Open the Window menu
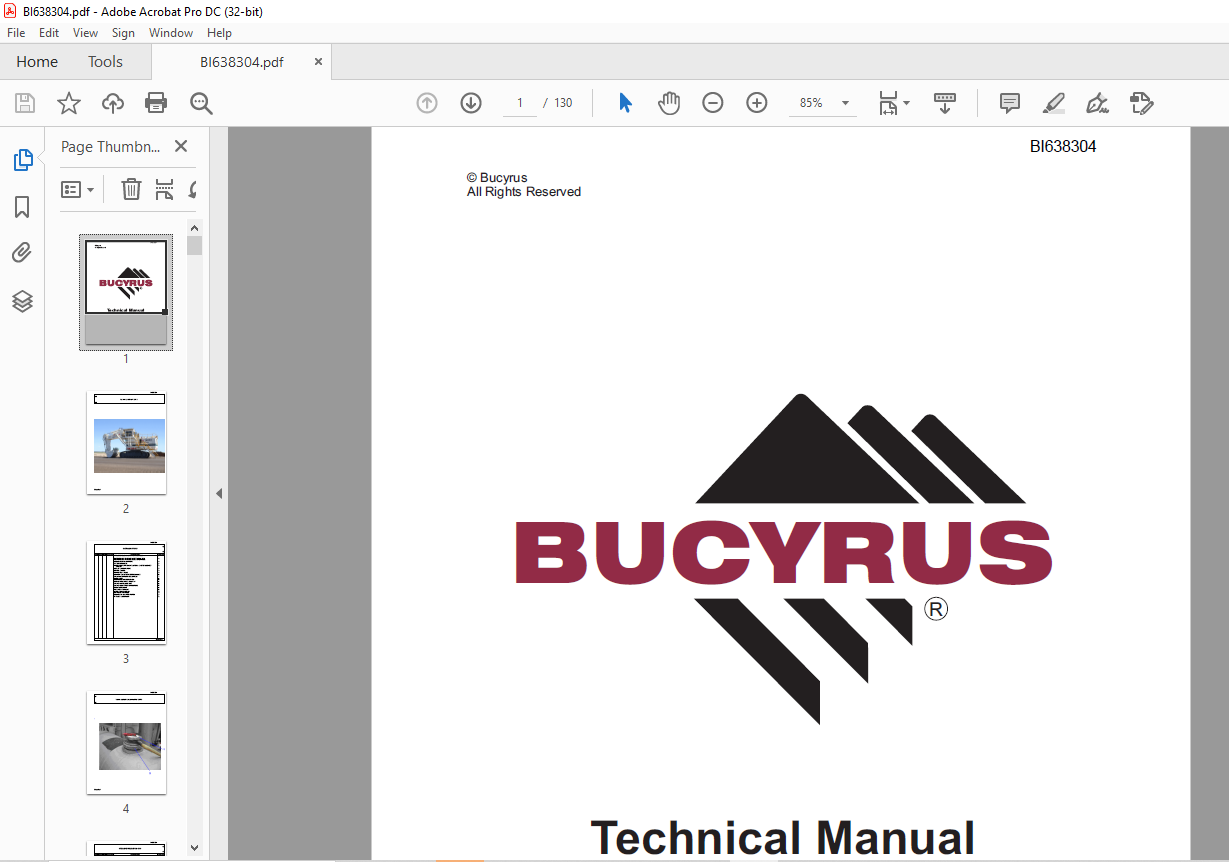The image size is (1229, 862). (171, 33)
